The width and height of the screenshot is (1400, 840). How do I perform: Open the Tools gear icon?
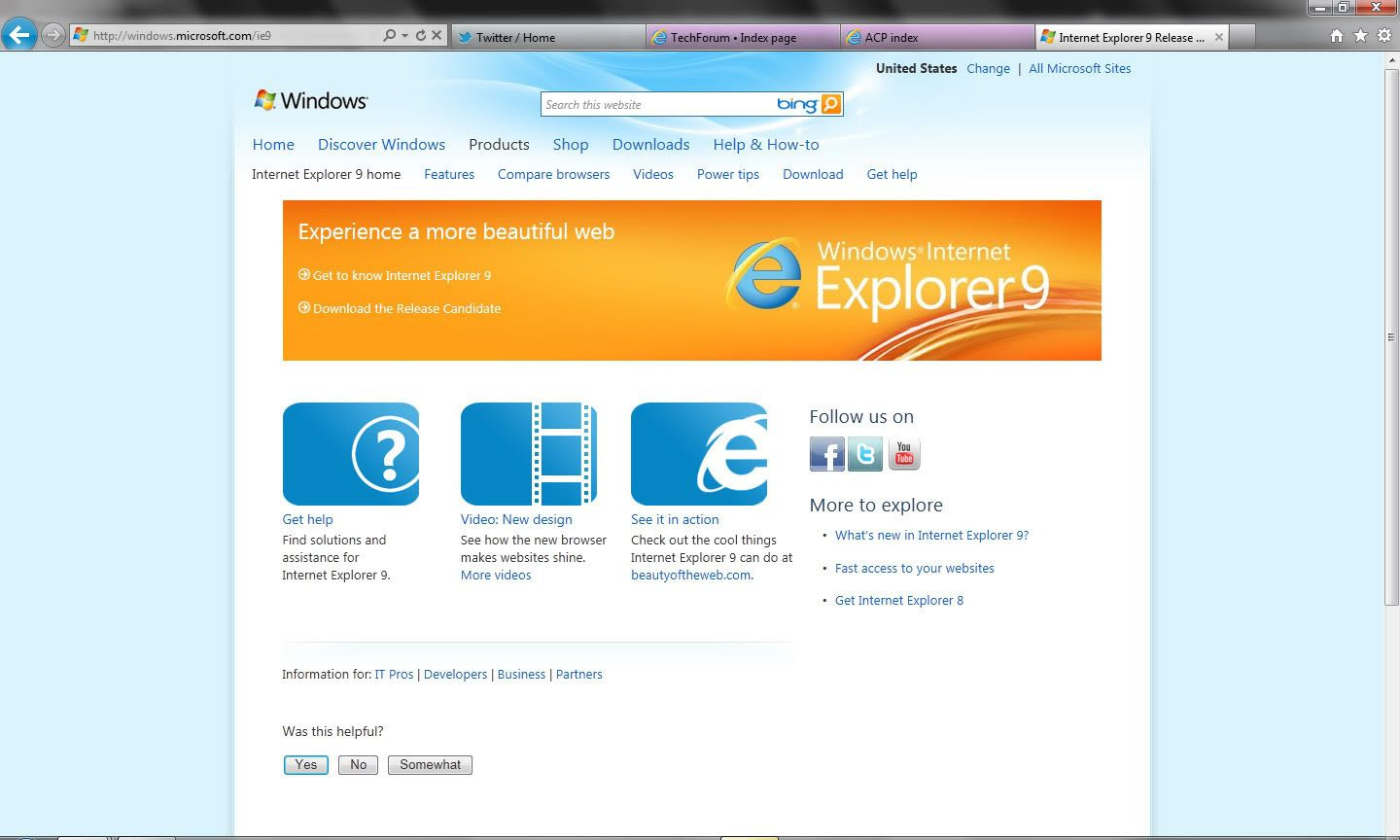click(1383, 36)
